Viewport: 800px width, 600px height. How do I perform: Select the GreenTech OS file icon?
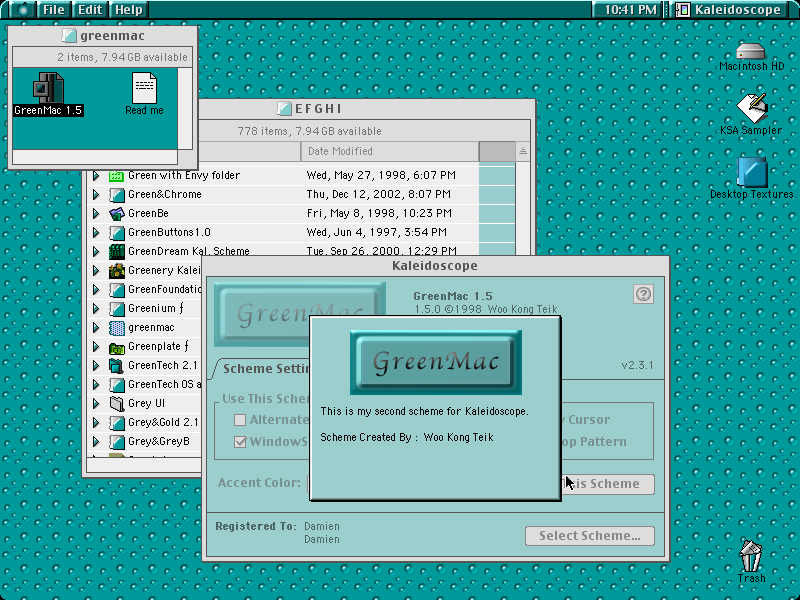coord(117,385)
